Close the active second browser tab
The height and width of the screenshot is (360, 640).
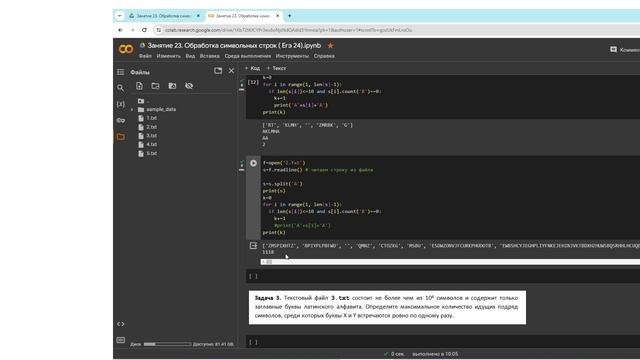278,16
